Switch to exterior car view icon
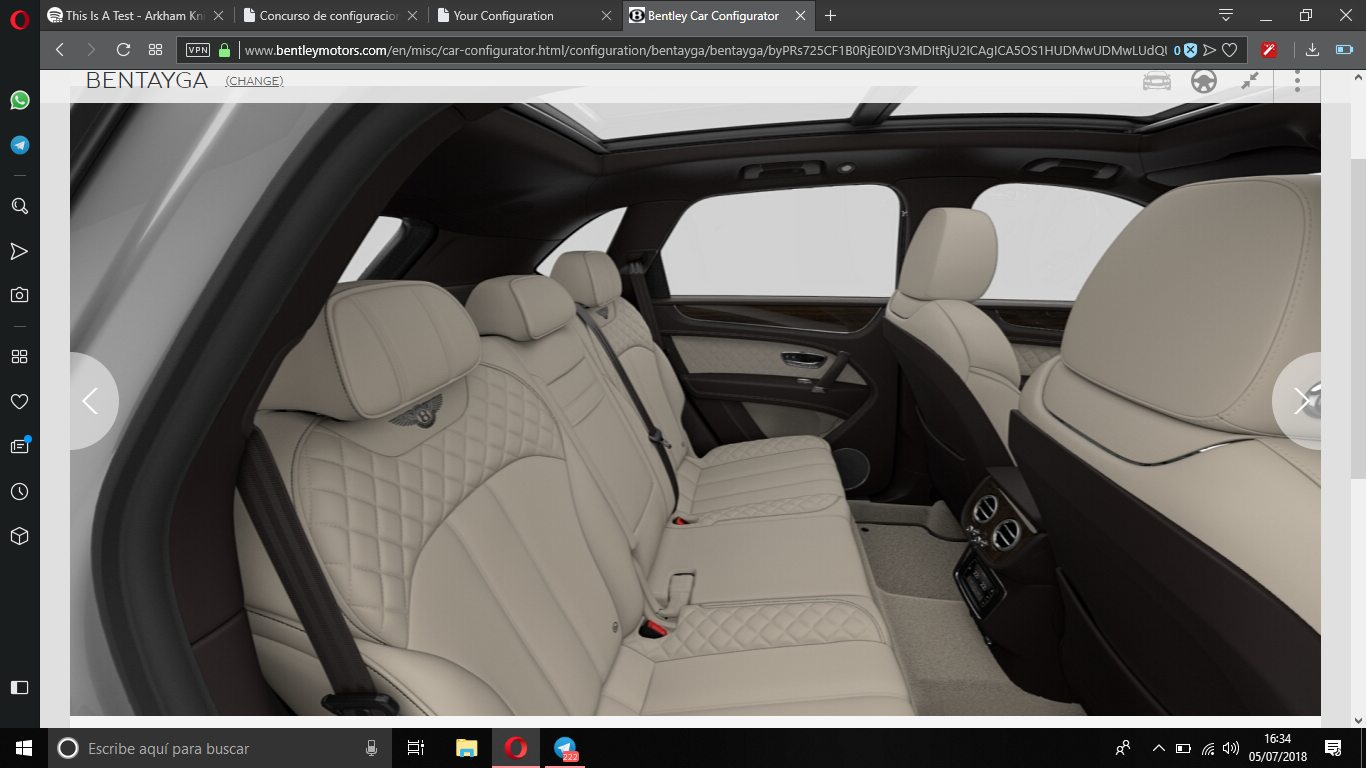 pyautogui.click(x=1157, y=81)
